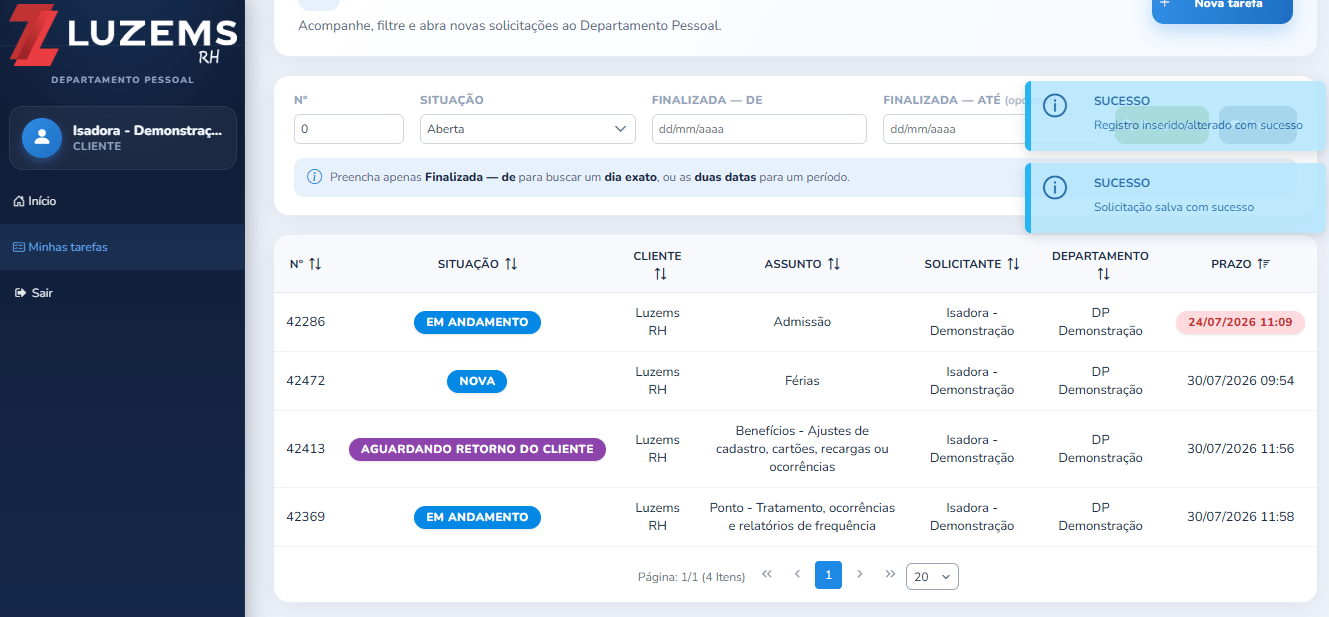This screenshot has width=1329, height=617.
Task: Sort table by Solicitante column arrows
Action: tap(1013, 264)
